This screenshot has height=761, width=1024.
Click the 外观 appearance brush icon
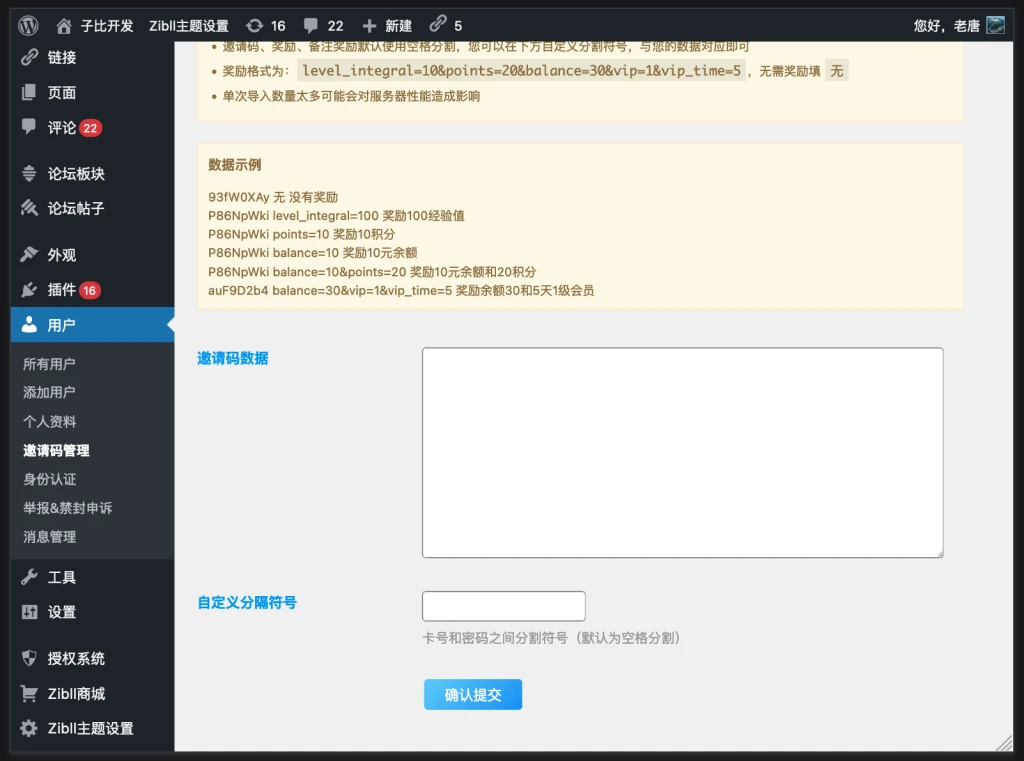[29, 255]
